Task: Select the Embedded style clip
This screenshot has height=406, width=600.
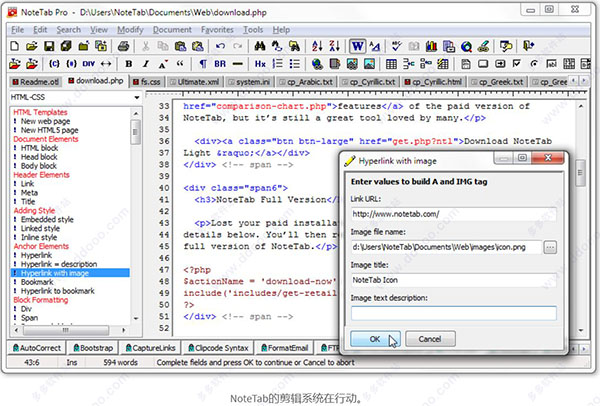Action: [47, 219]
